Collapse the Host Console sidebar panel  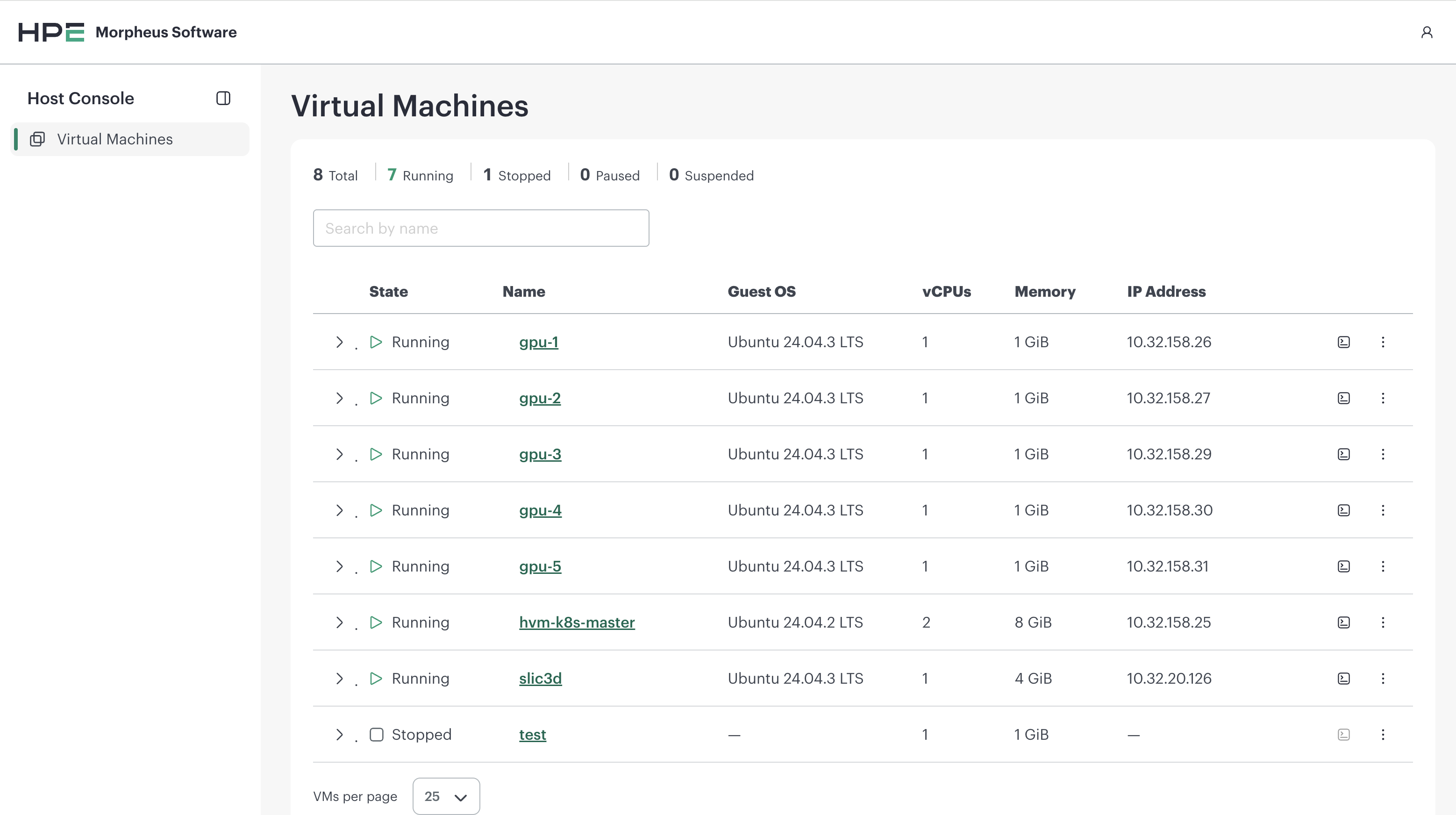point(223,98)
